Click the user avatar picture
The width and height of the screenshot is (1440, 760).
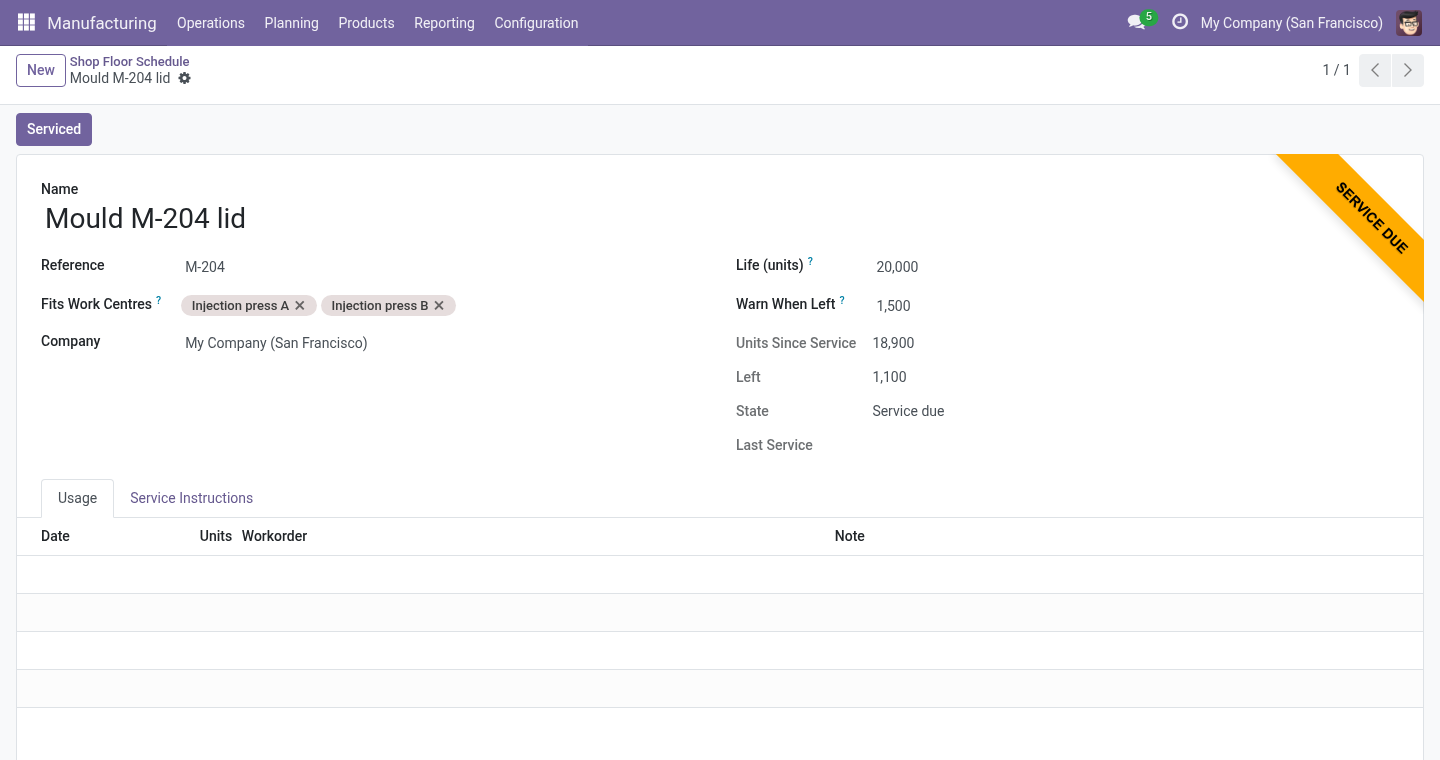pyautogui.click(x=1409, y=23)
